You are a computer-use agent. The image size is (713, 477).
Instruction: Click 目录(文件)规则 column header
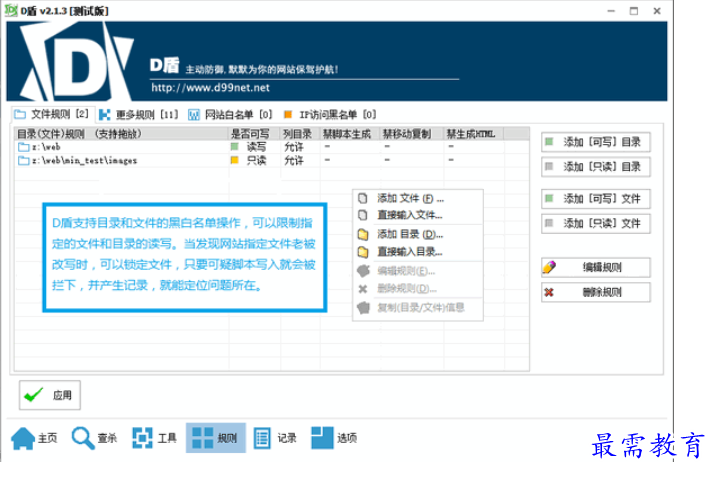[x=121, y=134]
